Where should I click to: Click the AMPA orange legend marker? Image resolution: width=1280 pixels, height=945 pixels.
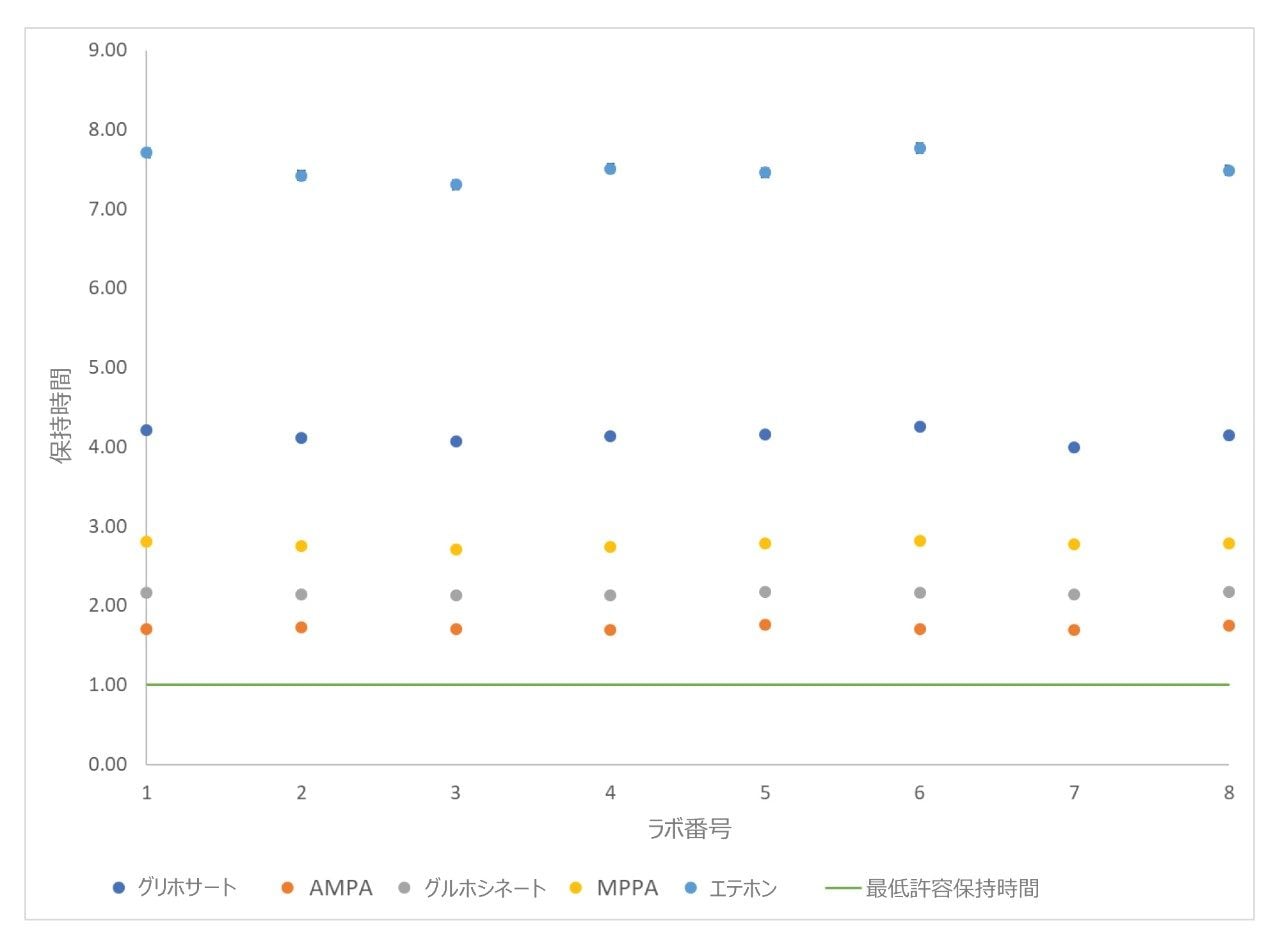click(x=287, y=887)
